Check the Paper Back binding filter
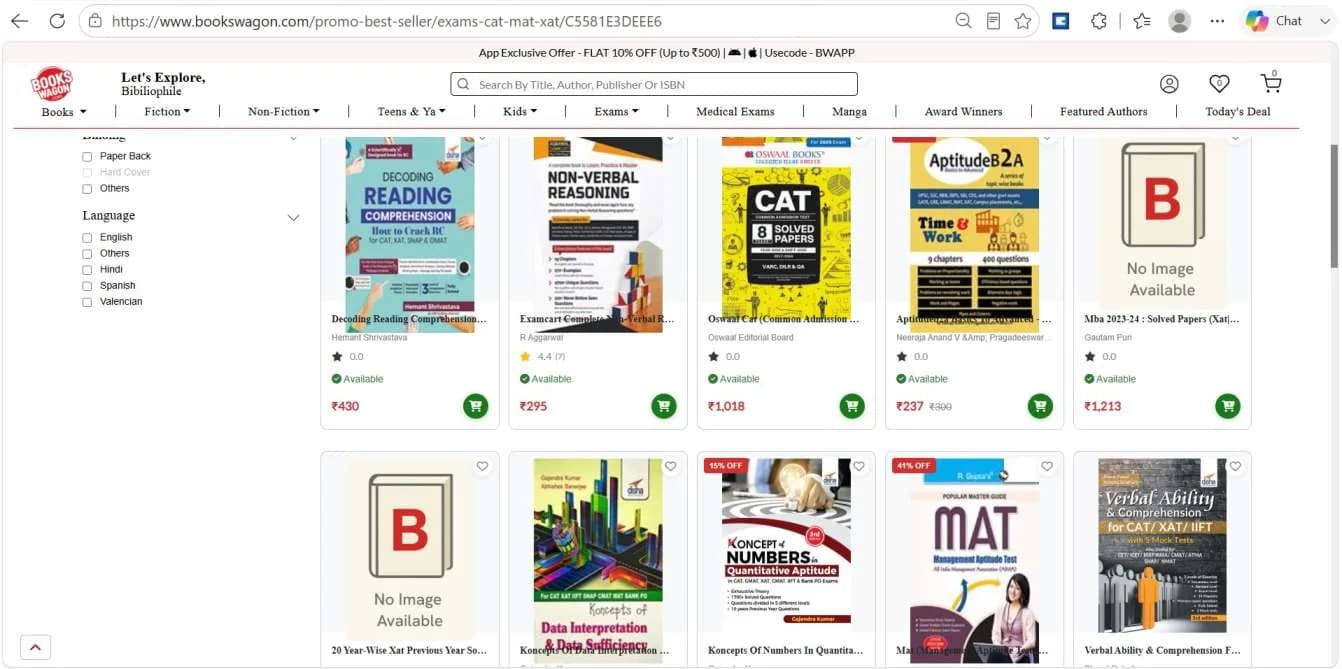1342x669 pixels. (87, 157)
